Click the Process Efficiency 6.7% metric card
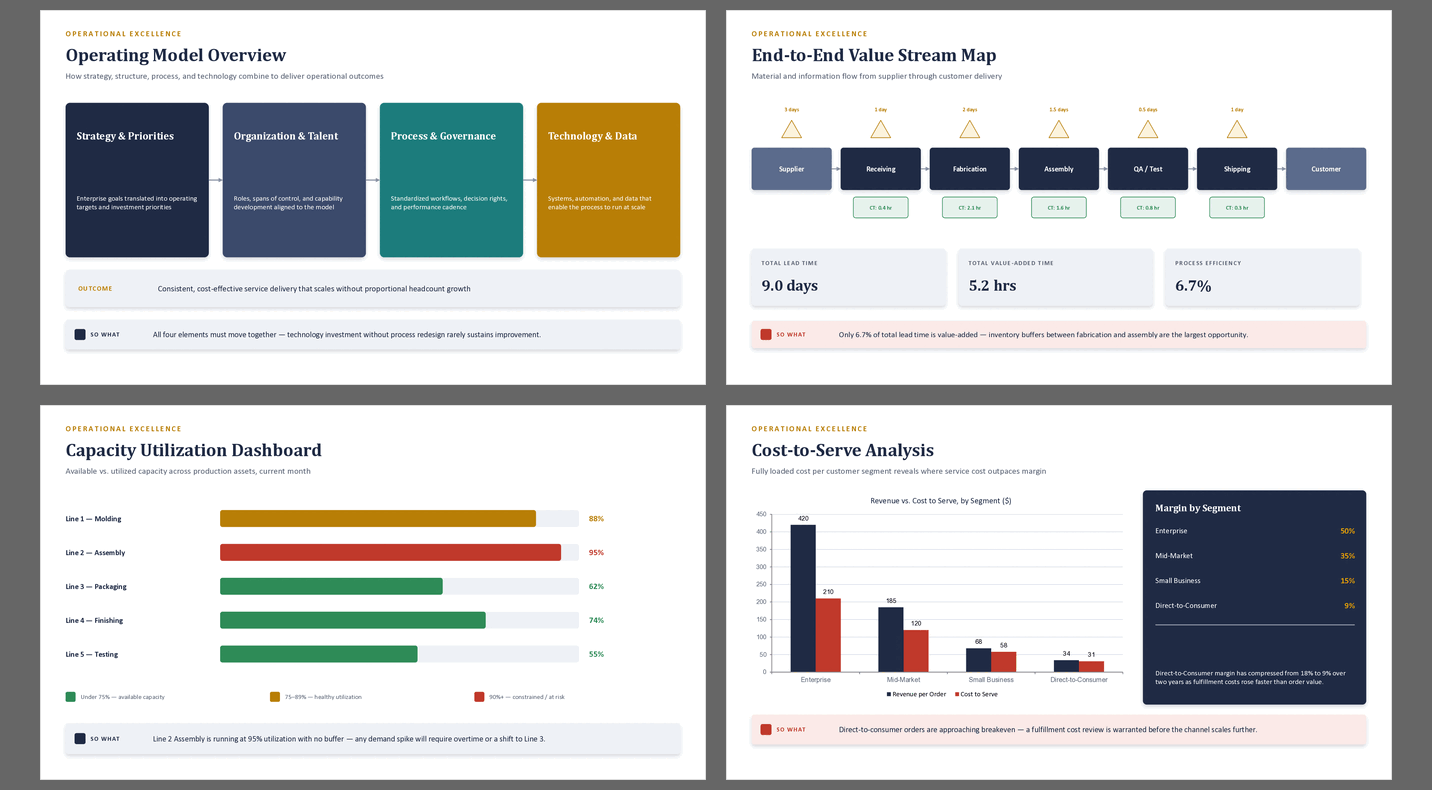 tap(1262, 277)
